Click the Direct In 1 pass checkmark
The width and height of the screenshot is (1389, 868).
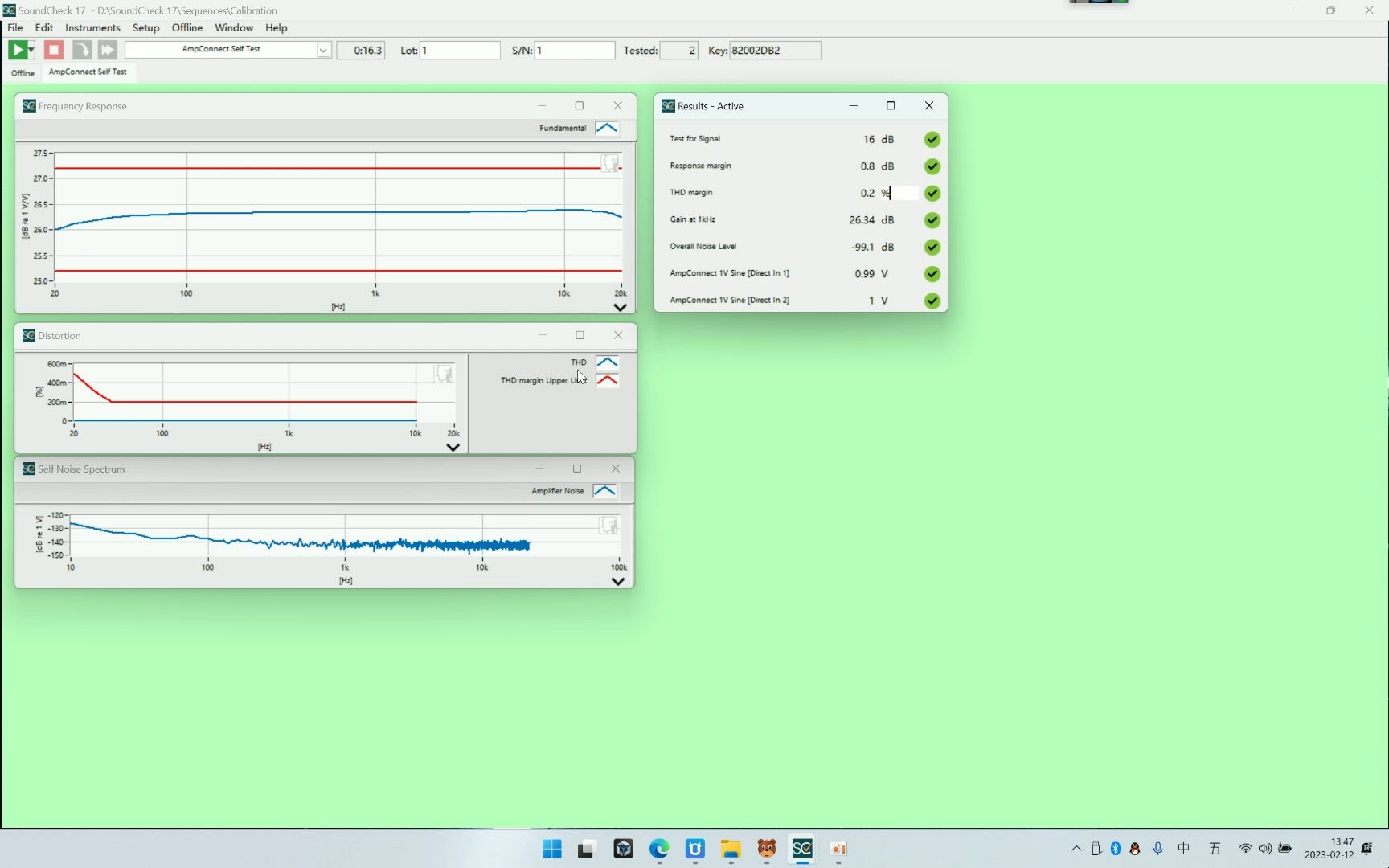tap(932, 274)
